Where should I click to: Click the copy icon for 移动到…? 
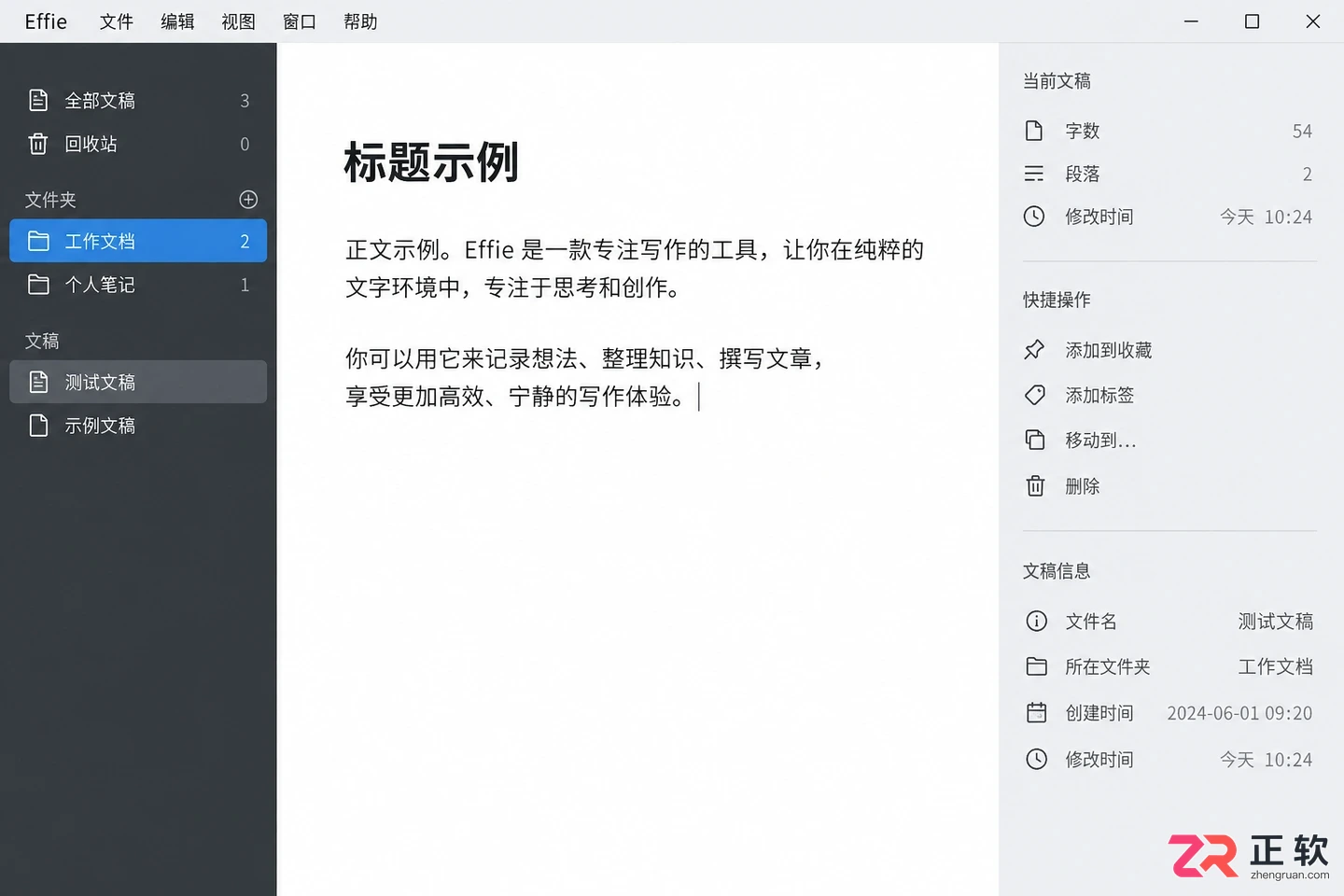(1034, 440)
